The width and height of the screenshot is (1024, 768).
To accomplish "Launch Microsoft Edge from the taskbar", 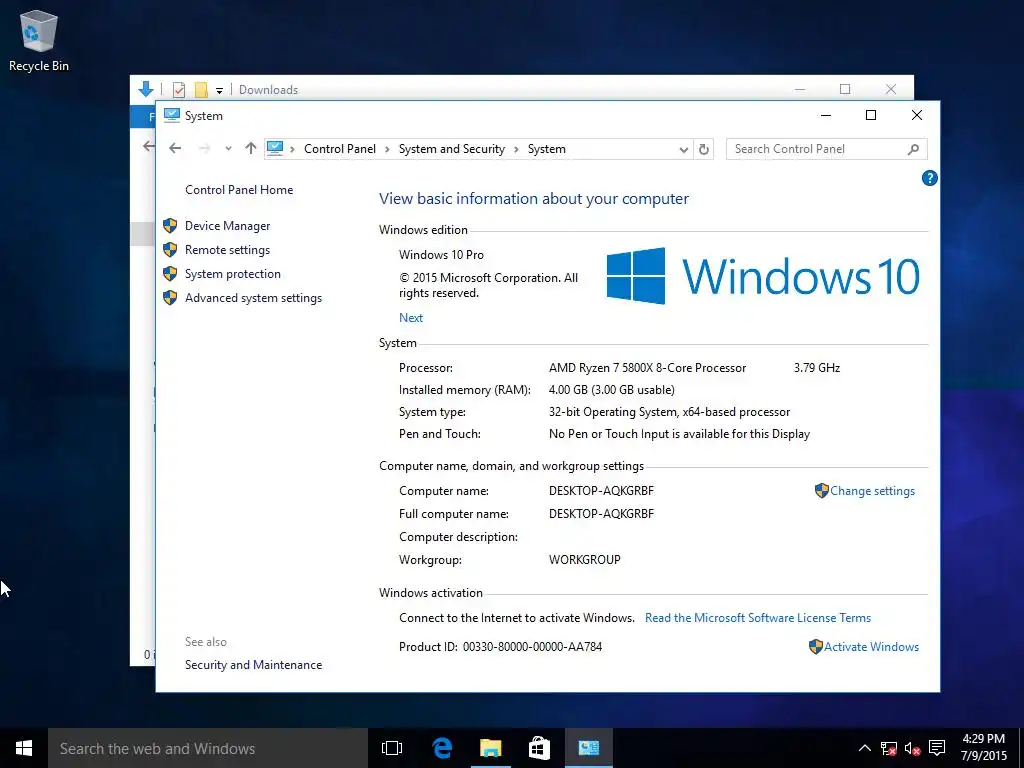I will point(442,748).
